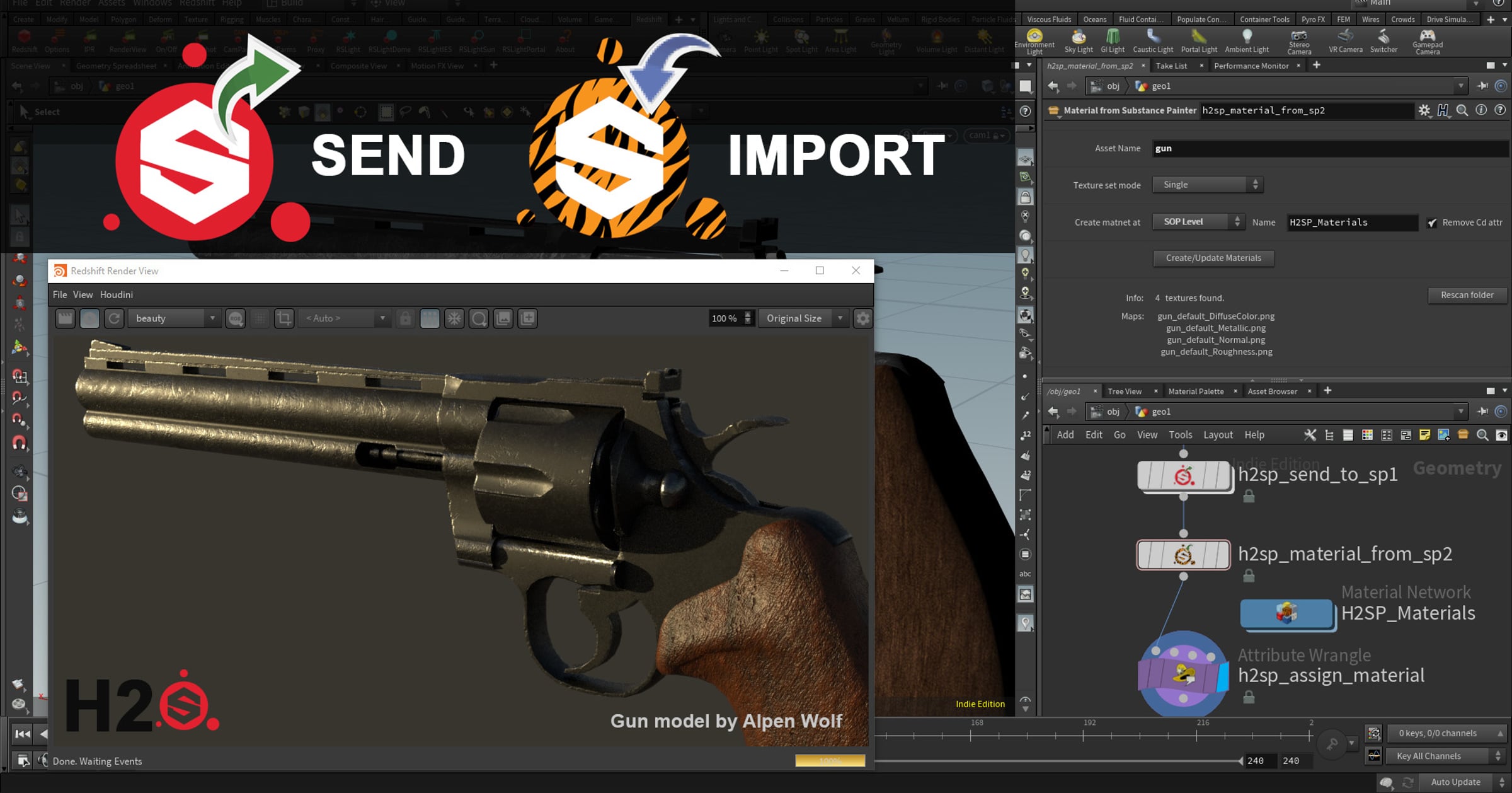Click the snowflake freeze icon in Render View
Image resolution: width=1512 pixels, height=793 pixels.
tap(454, 318)
